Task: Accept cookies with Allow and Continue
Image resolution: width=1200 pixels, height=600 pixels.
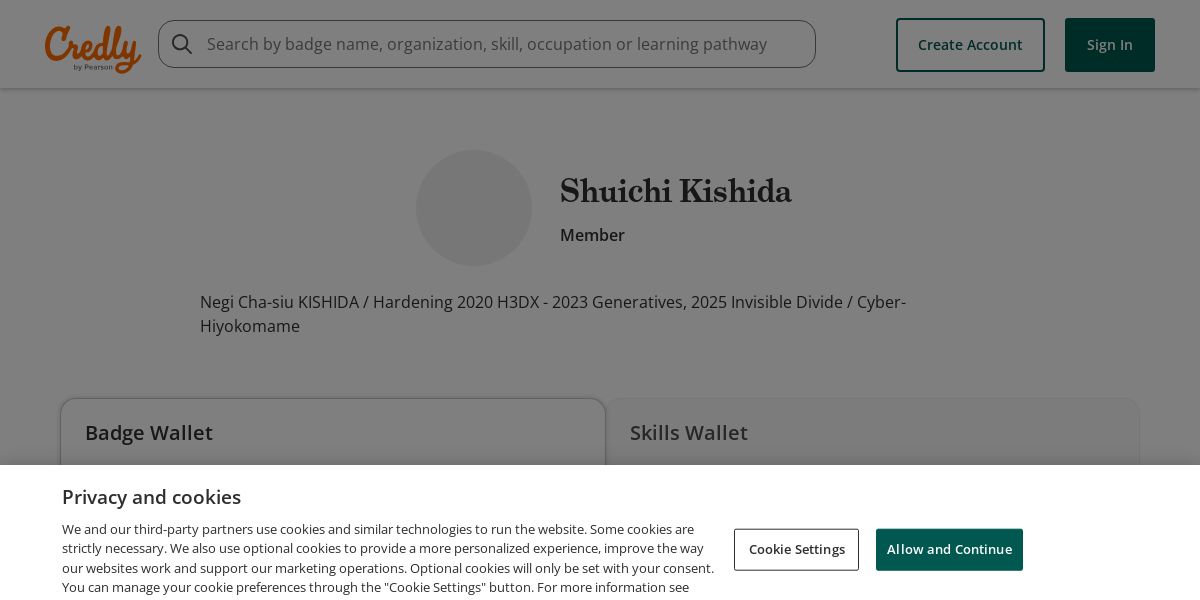Action: pyautogui.click(x=949, y=549)
